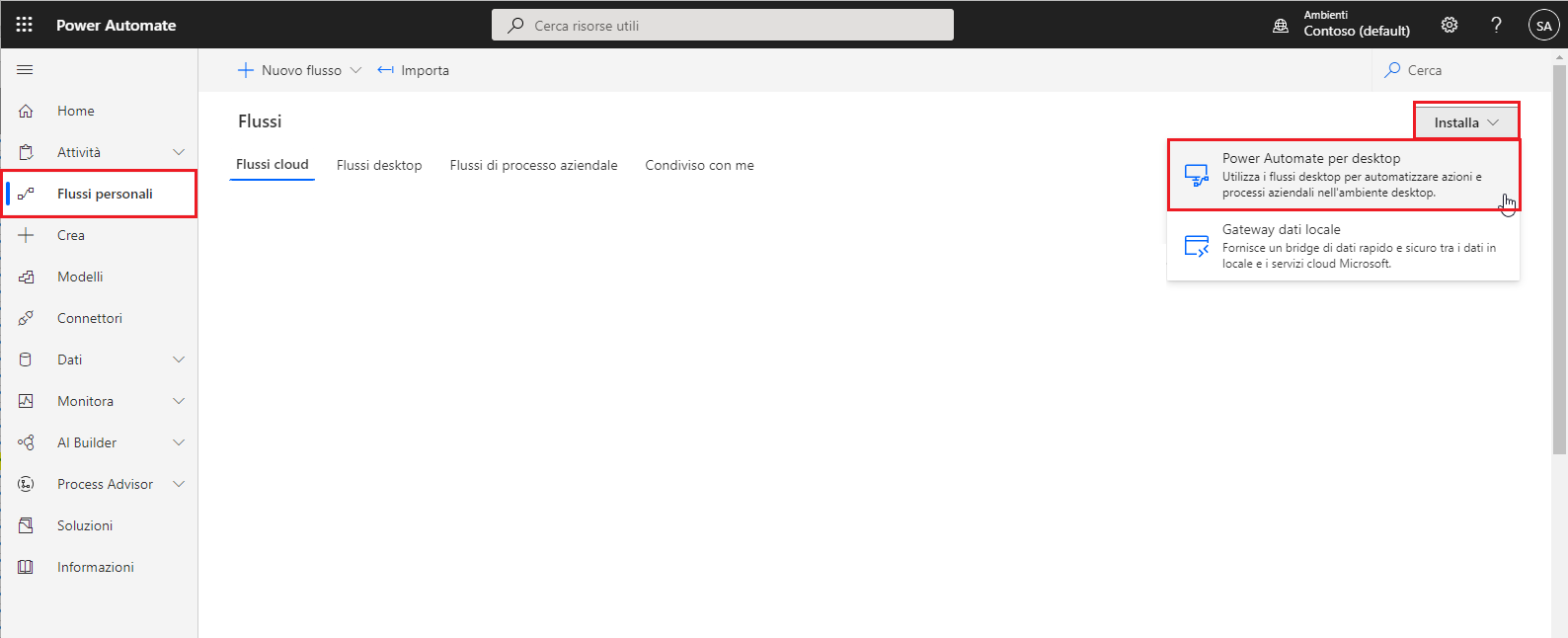The width and height of the screenshot is (1568, 638).
Task: Click the Nuovo flusso plus icon
Action: pos(246,70)
